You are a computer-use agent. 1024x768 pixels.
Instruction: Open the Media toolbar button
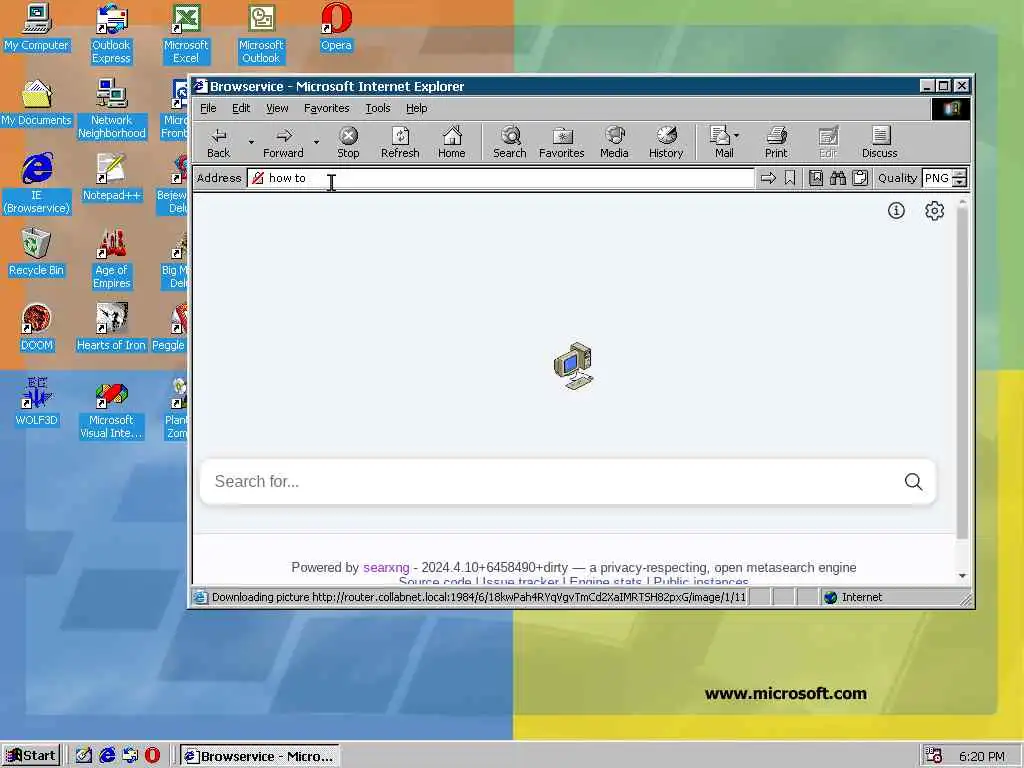pyautogui.click(x=614, y=142)
